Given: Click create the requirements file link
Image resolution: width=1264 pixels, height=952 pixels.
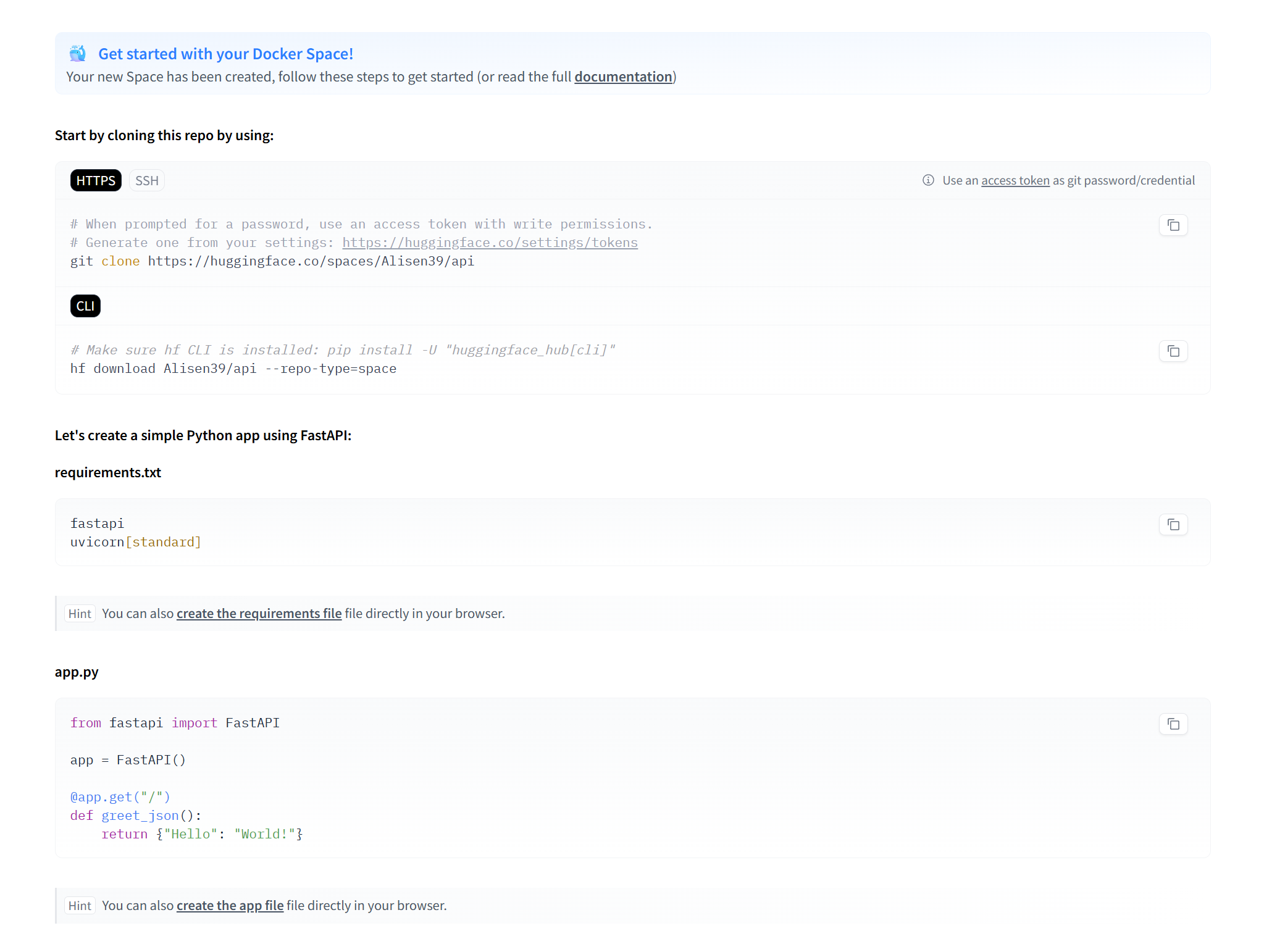Looking at the screenshot, I should pyautogui.click(x=259, y=614).
